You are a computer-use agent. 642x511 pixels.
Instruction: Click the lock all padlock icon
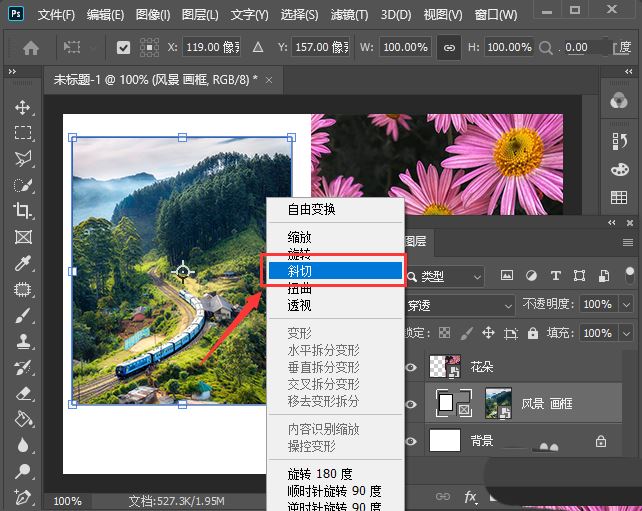point(533,333)
